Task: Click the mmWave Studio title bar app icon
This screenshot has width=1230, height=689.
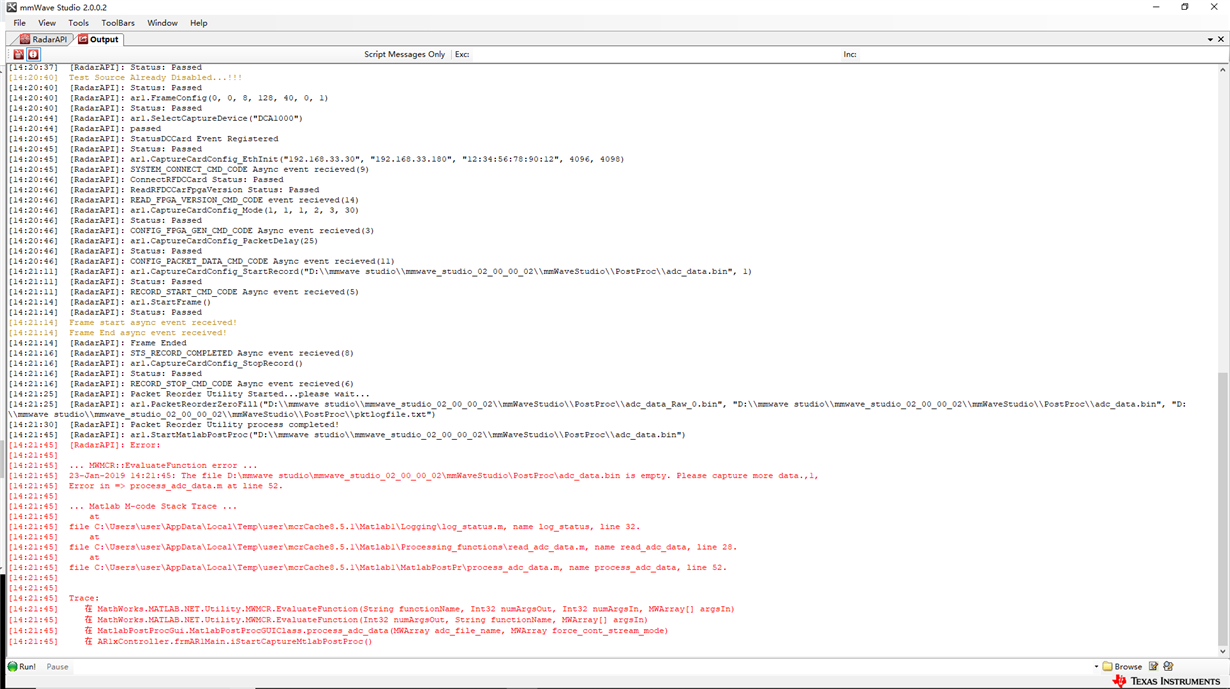Action: click(11, 7)
